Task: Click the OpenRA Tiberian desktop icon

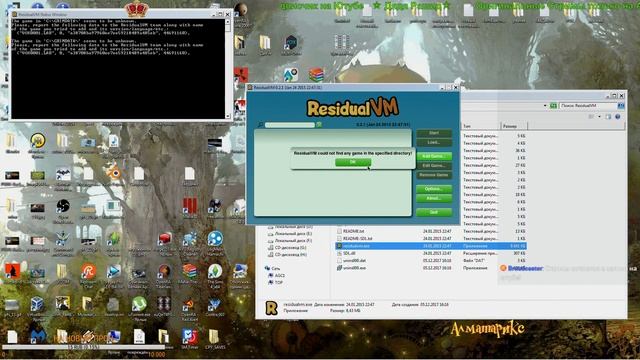Action: point(164,271)
